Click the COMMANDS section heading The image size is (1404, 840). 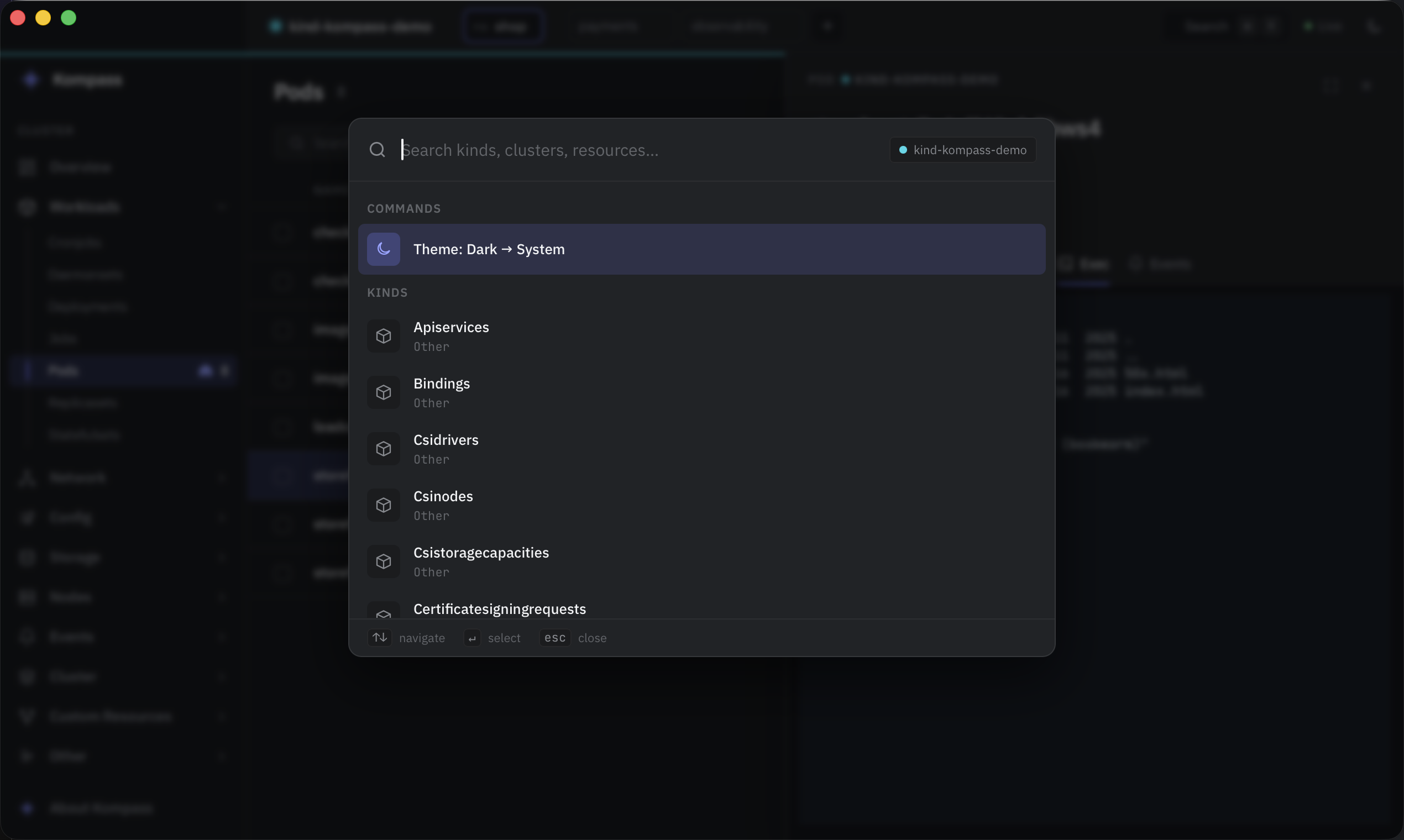point(404,209)
